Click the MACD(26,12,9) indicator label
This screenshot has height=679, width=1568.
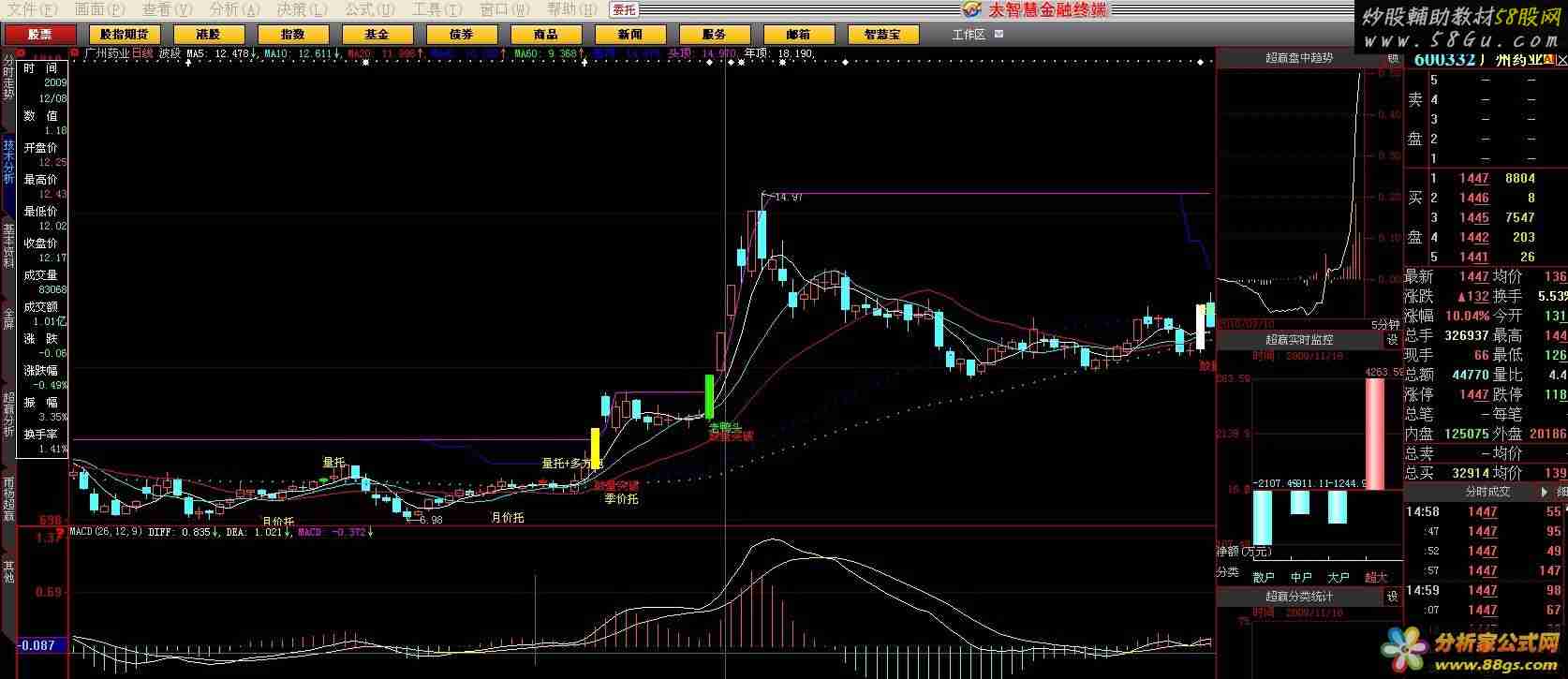107,532
